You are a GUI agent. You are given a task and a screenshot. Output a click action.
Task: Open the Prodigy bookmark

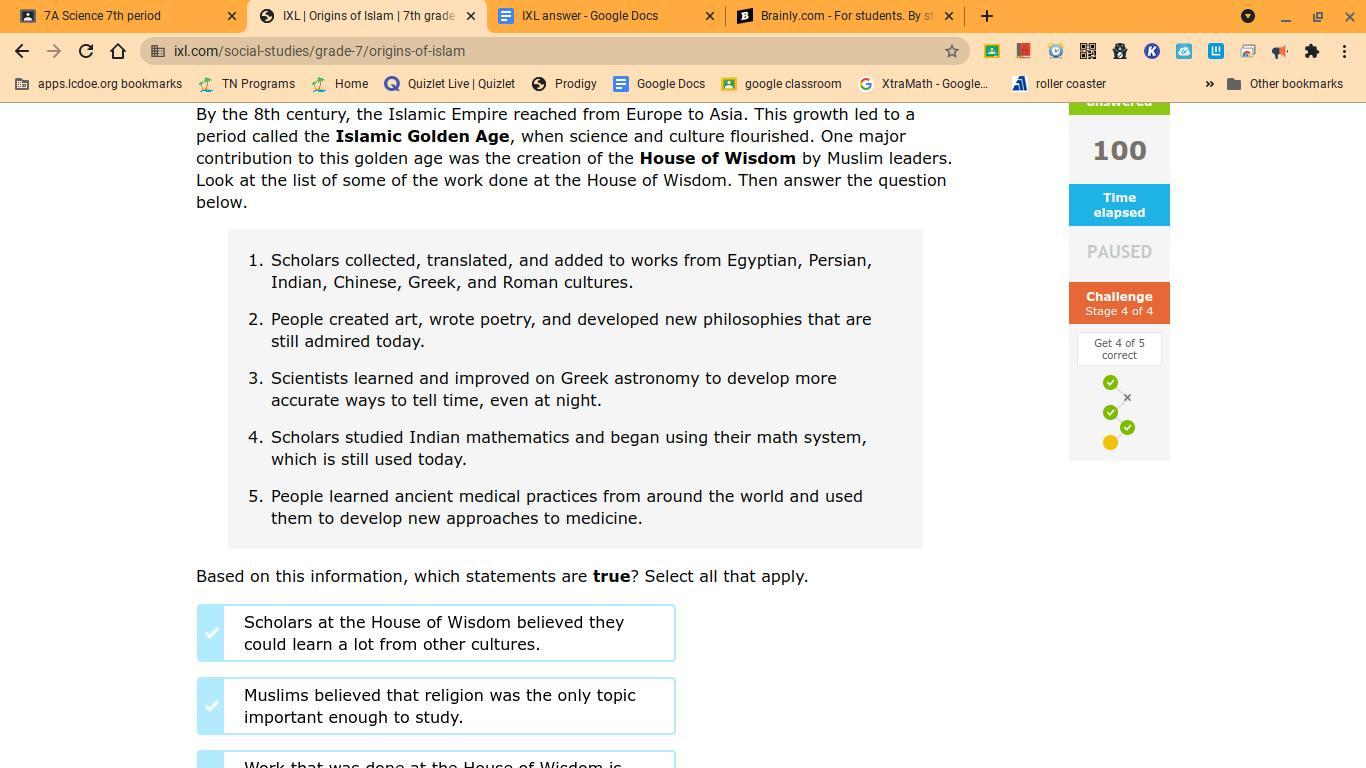564,84
